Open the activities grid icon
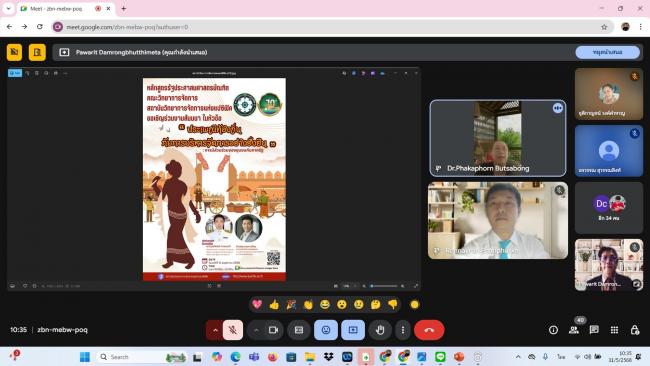Screen dimensions: 650x366 pos(614,330)
